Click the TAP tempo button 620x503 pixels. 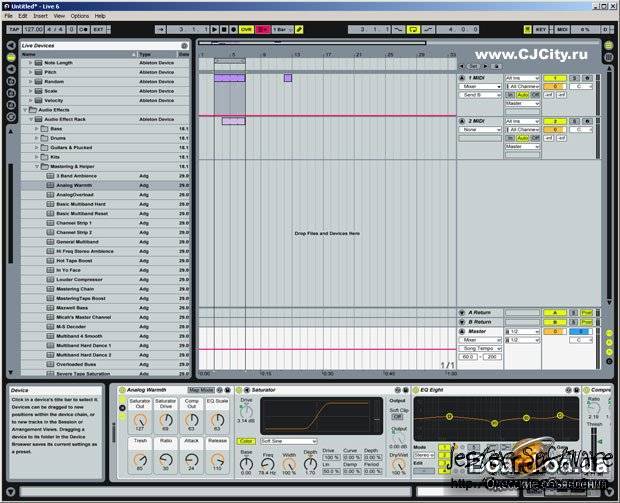click(14, 29)
